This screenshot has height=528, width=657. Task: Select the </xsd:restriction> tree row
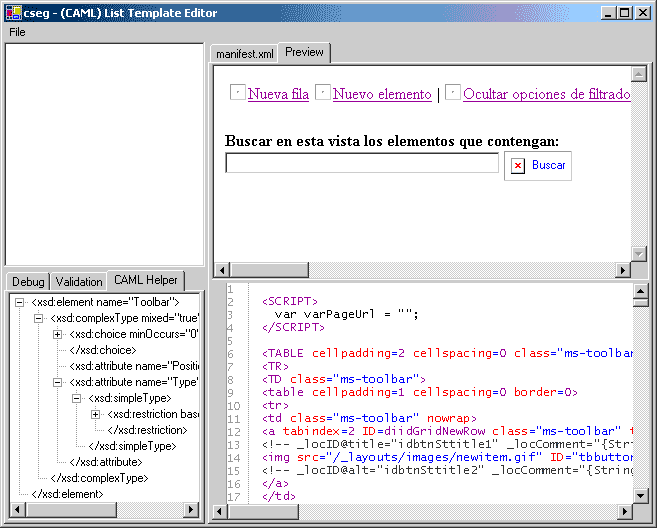tap(147, 430)
